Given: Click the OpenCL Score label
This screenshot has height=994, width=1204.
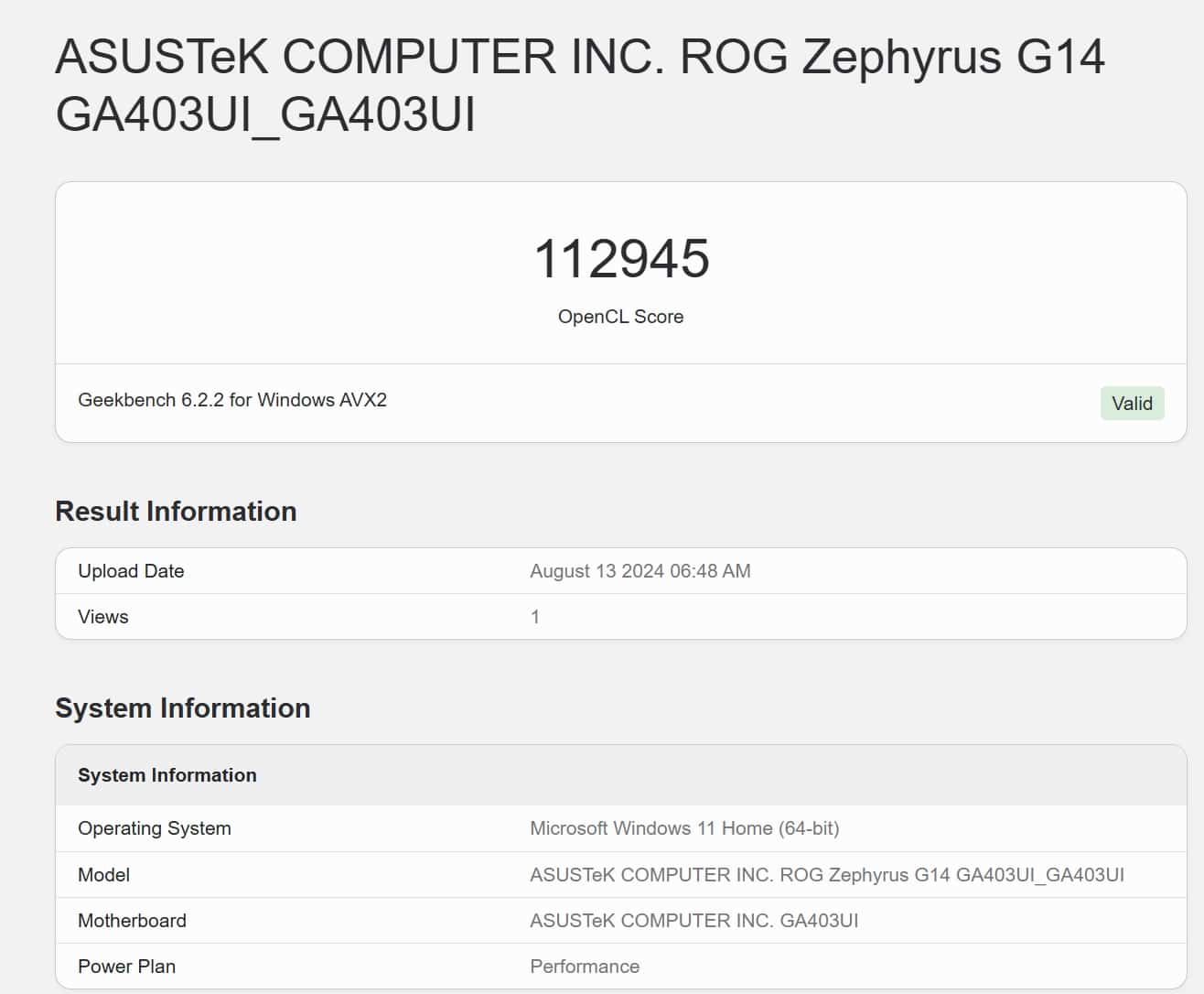Looking at the screenshot, I should pos(620,317).
